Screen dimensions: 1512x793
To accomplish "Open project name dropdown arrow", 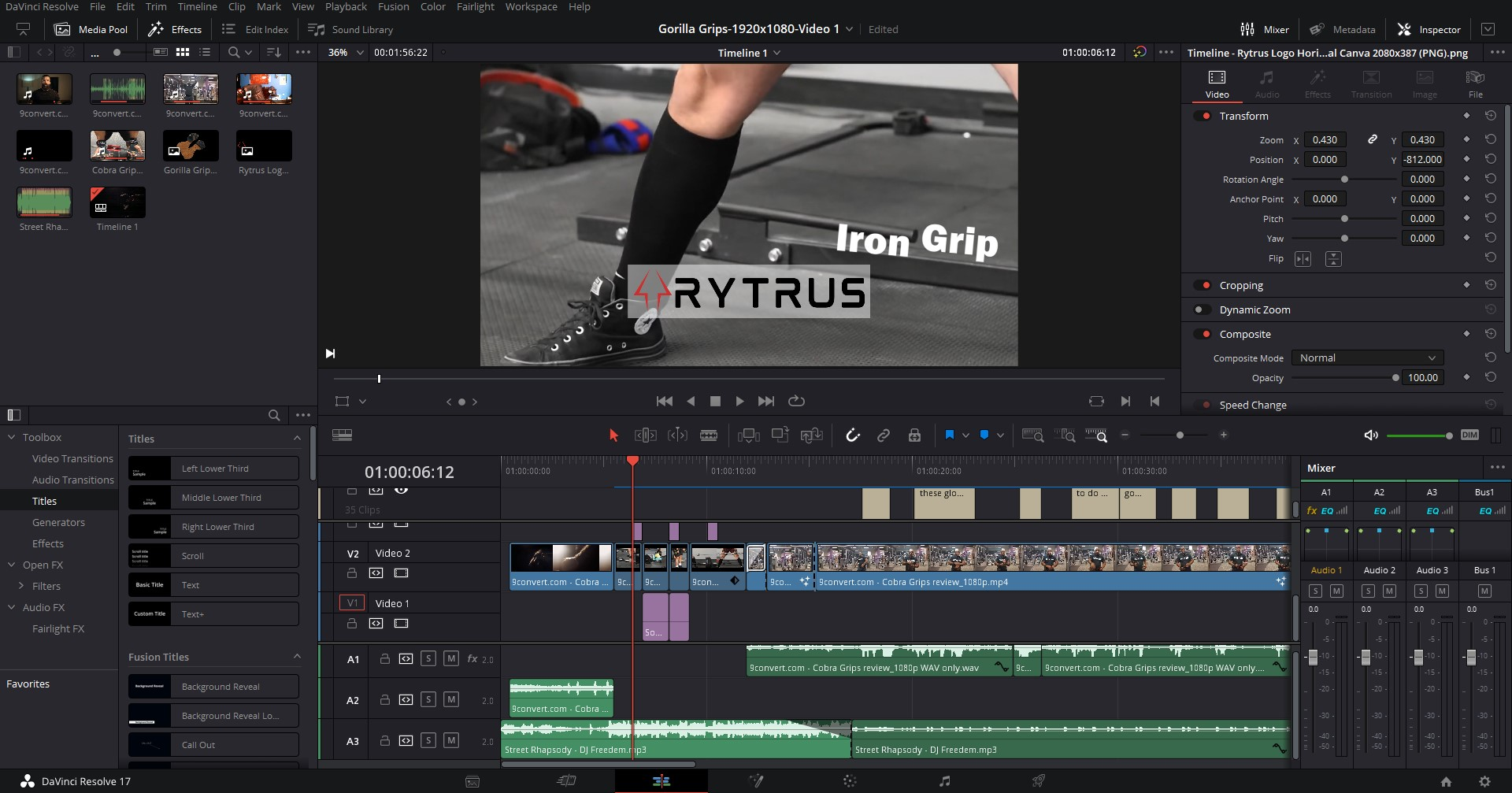I will [x=849, y=29].
